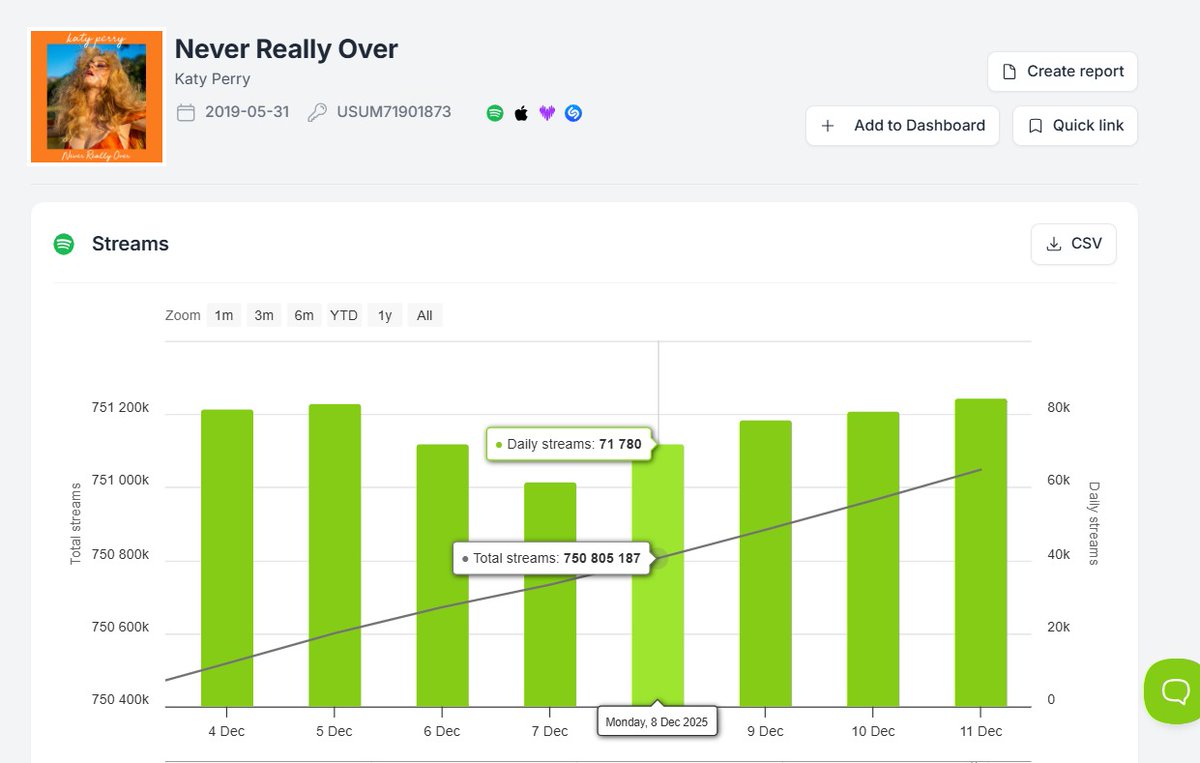
Task: Click the 4 Dec x-axis label
Action: (227, 731)
